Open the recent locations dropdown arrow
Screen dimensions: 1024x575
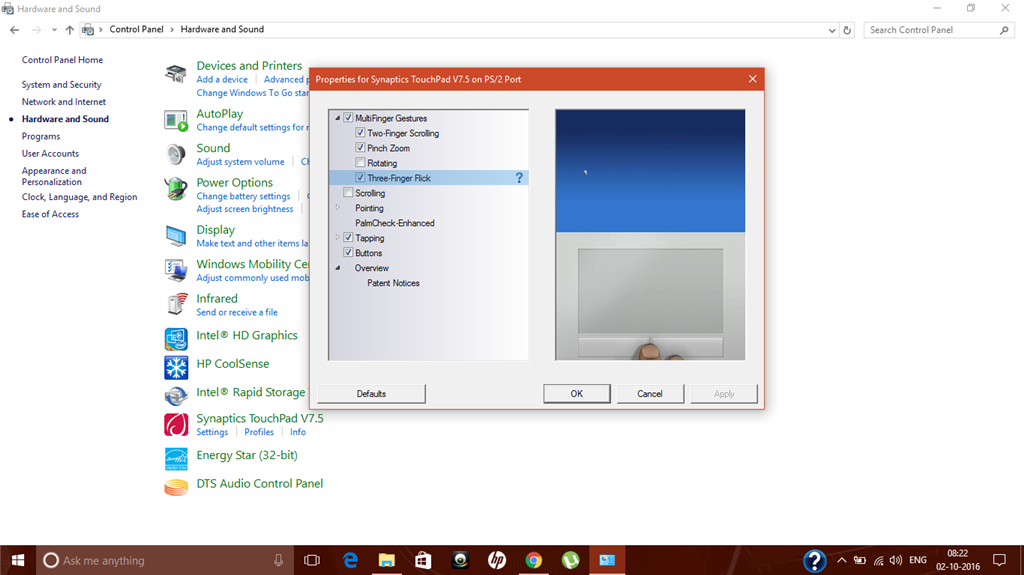54,30
